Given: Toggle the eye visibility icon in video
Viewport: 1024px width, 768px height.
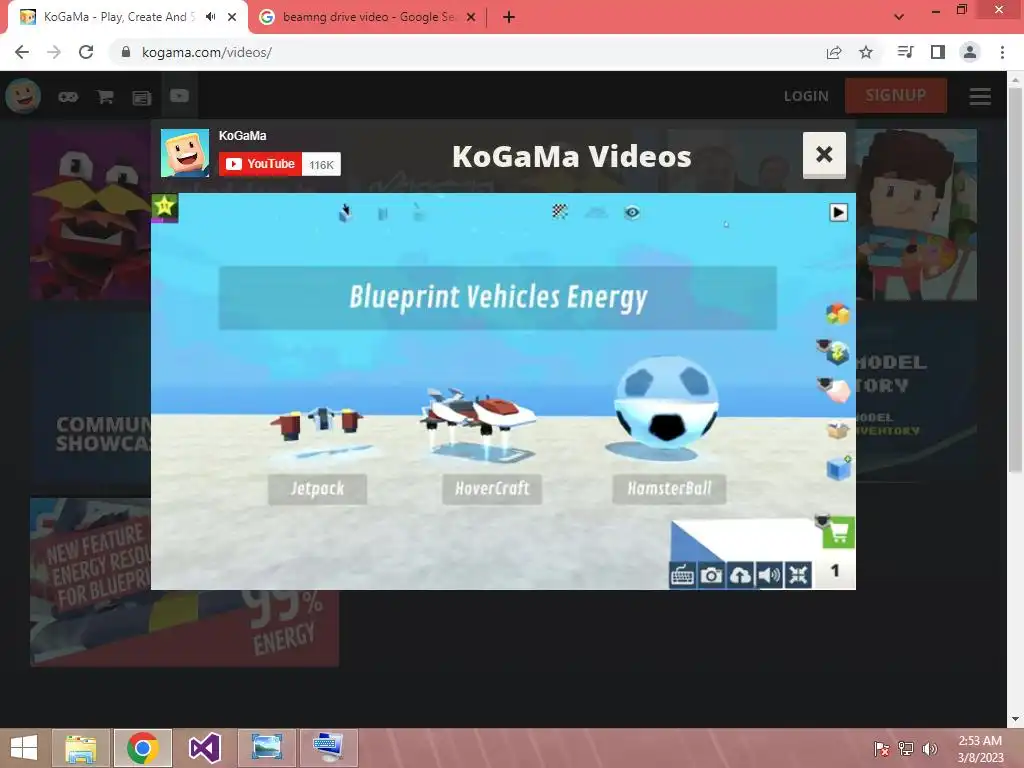Looking at the screenshot, I should coord(632,212).
